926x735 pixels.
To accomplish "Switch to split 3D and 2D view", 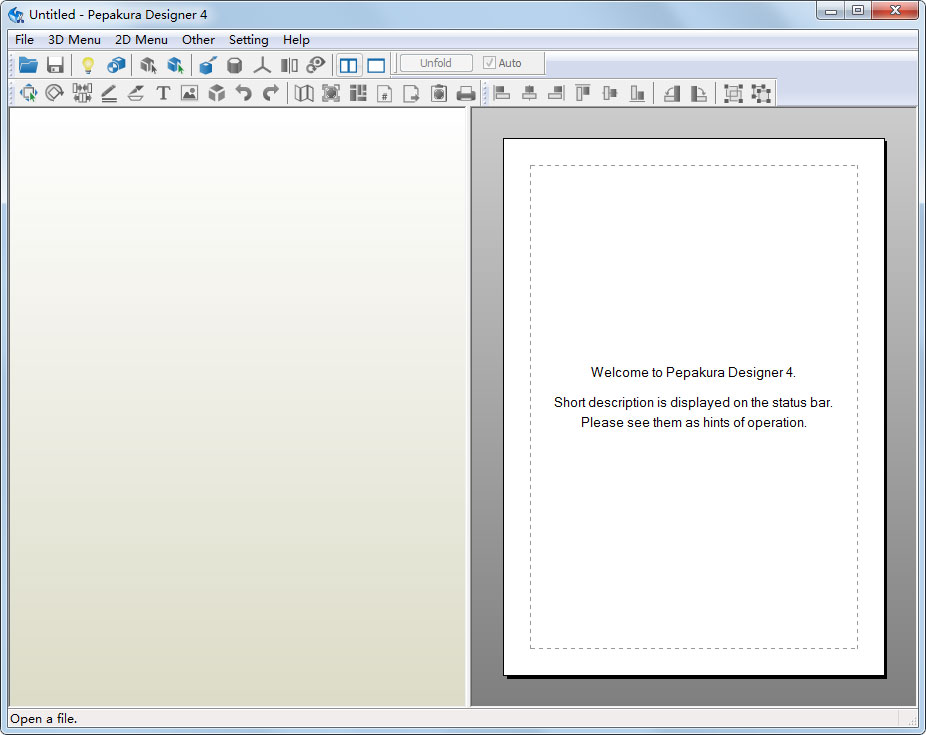I will (x=349, y=65).
